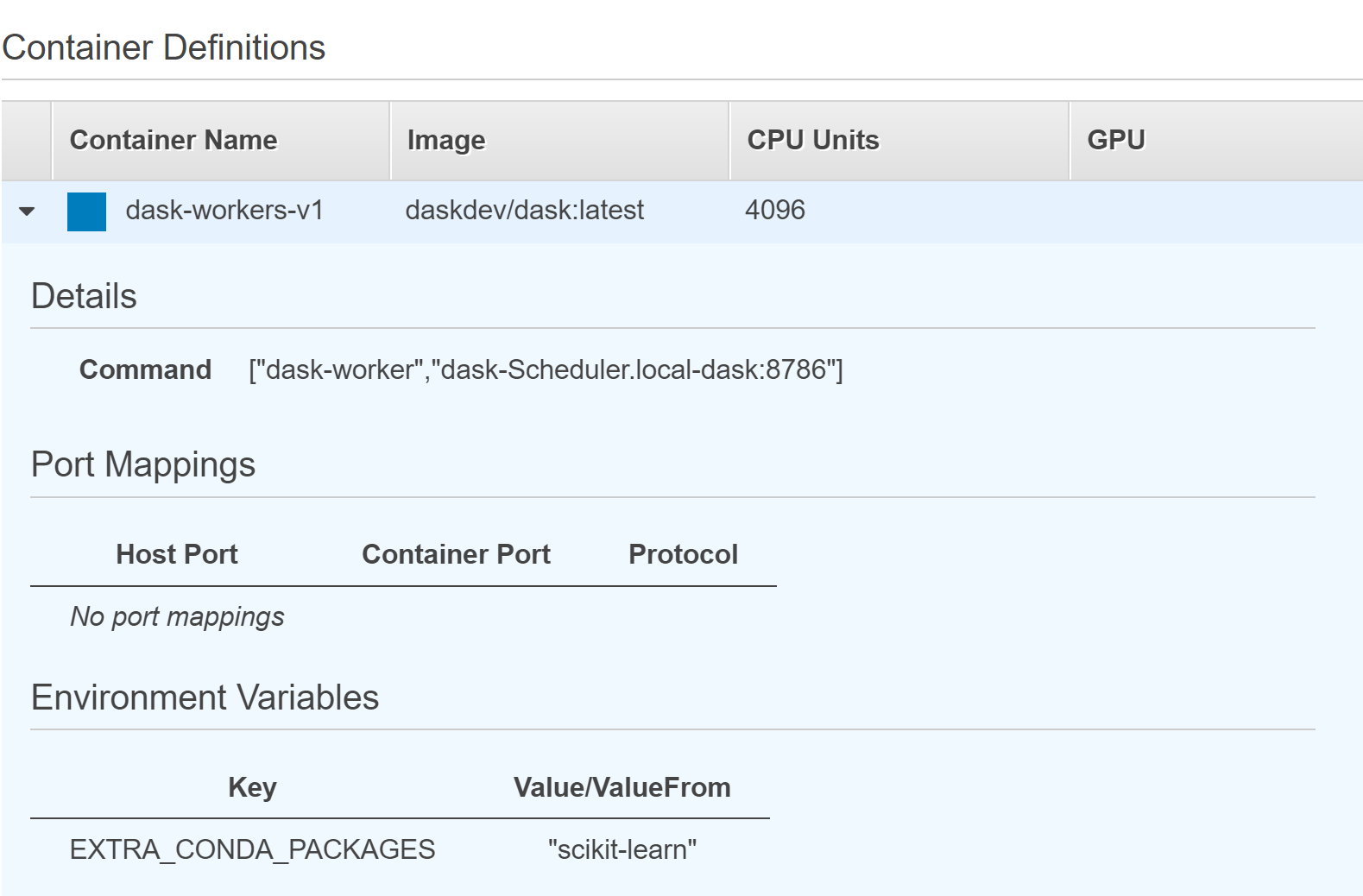This screenshot has height=896, width=1363.
Task: Sort by Container Name column header
Action: coord(174,140)
